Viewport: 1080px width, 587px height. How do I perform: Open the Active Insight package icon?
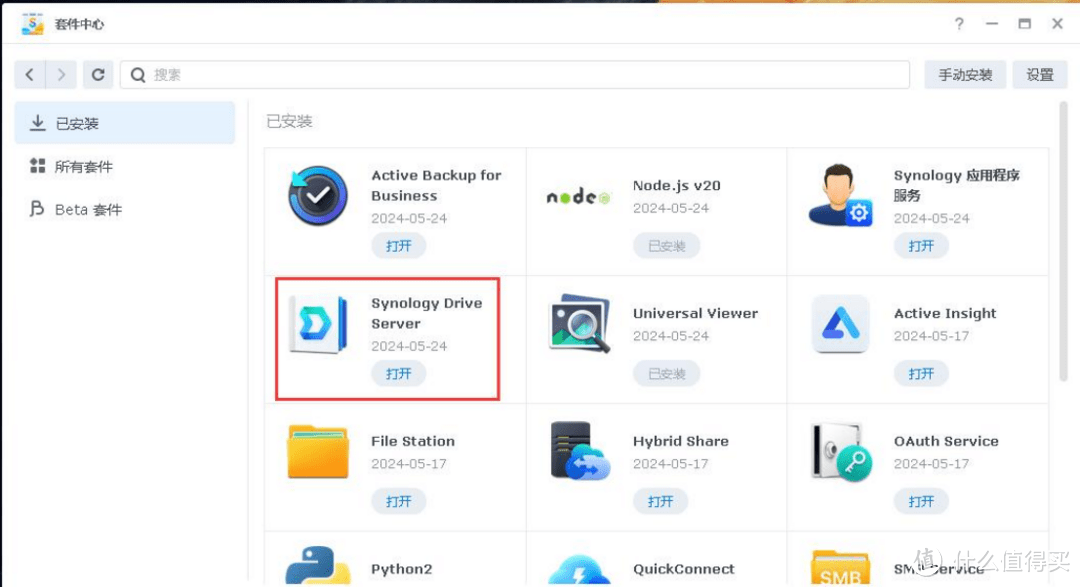(839, 324)
